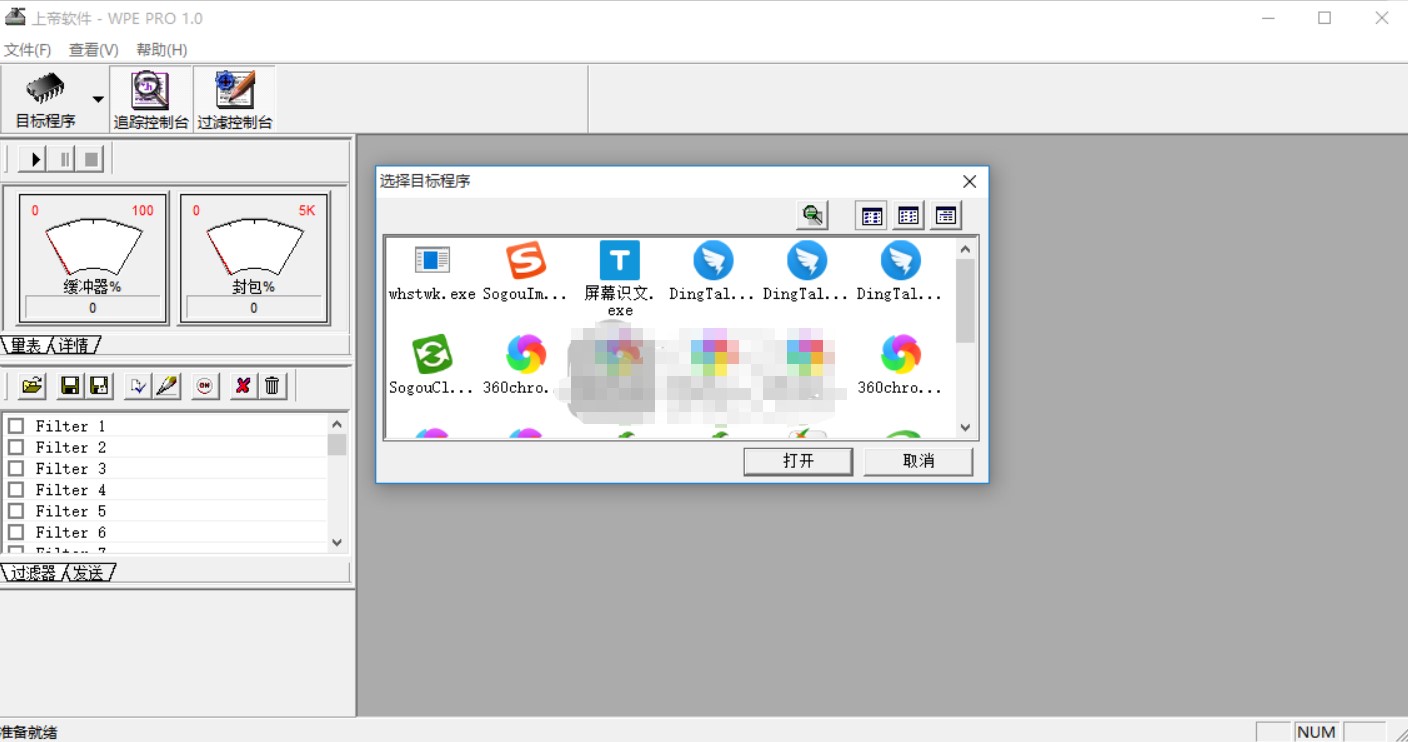Image resolution: width=1408 pixels, height=742 pixels.
Task: Toggle the red ON filter button
Action: (205, 386)
